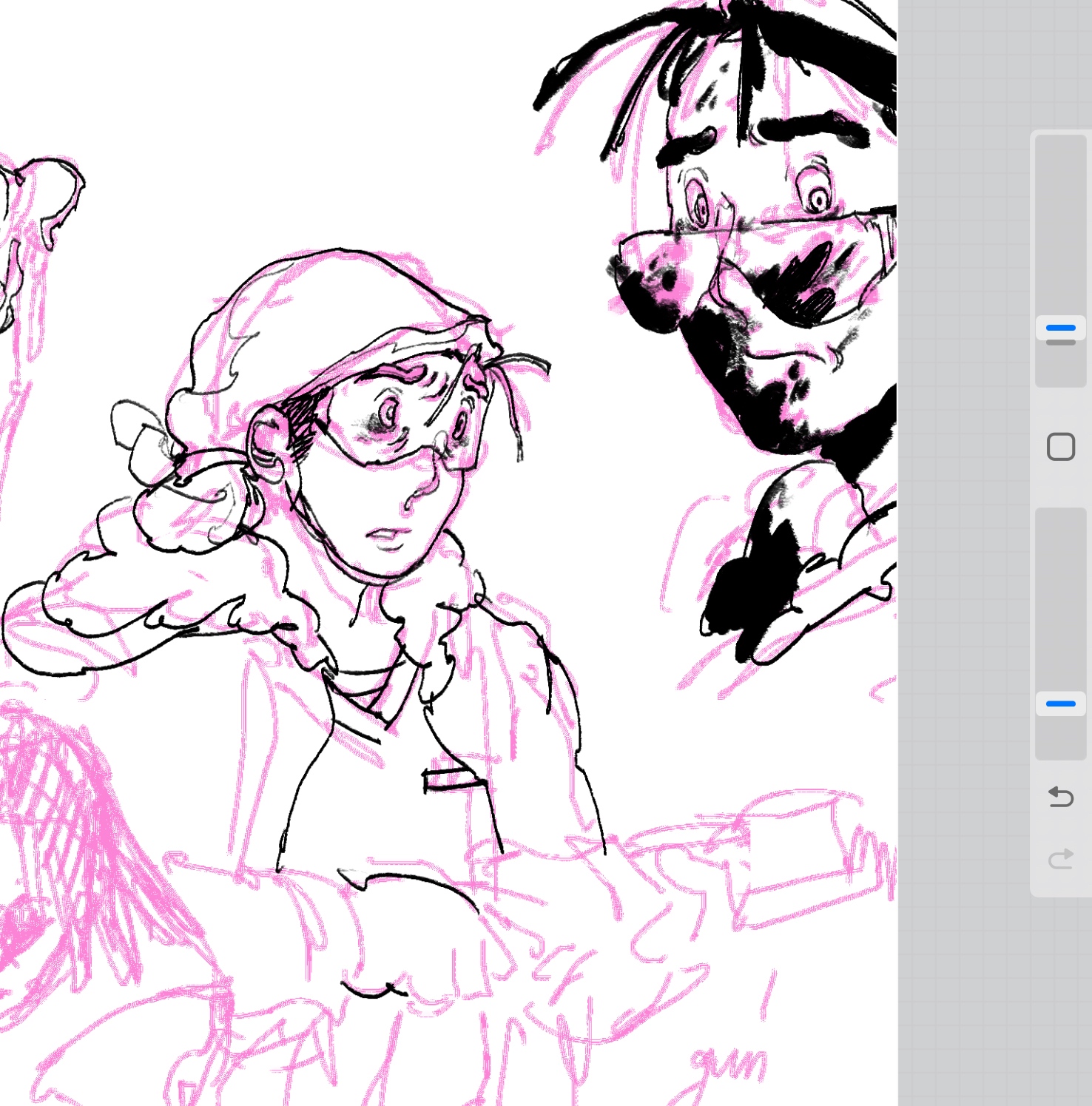Image resolution: width=1092 pixels, height=1106 pixels.
Task: Click the blue brush size slider handle
Action: [x=1060, y=328]
